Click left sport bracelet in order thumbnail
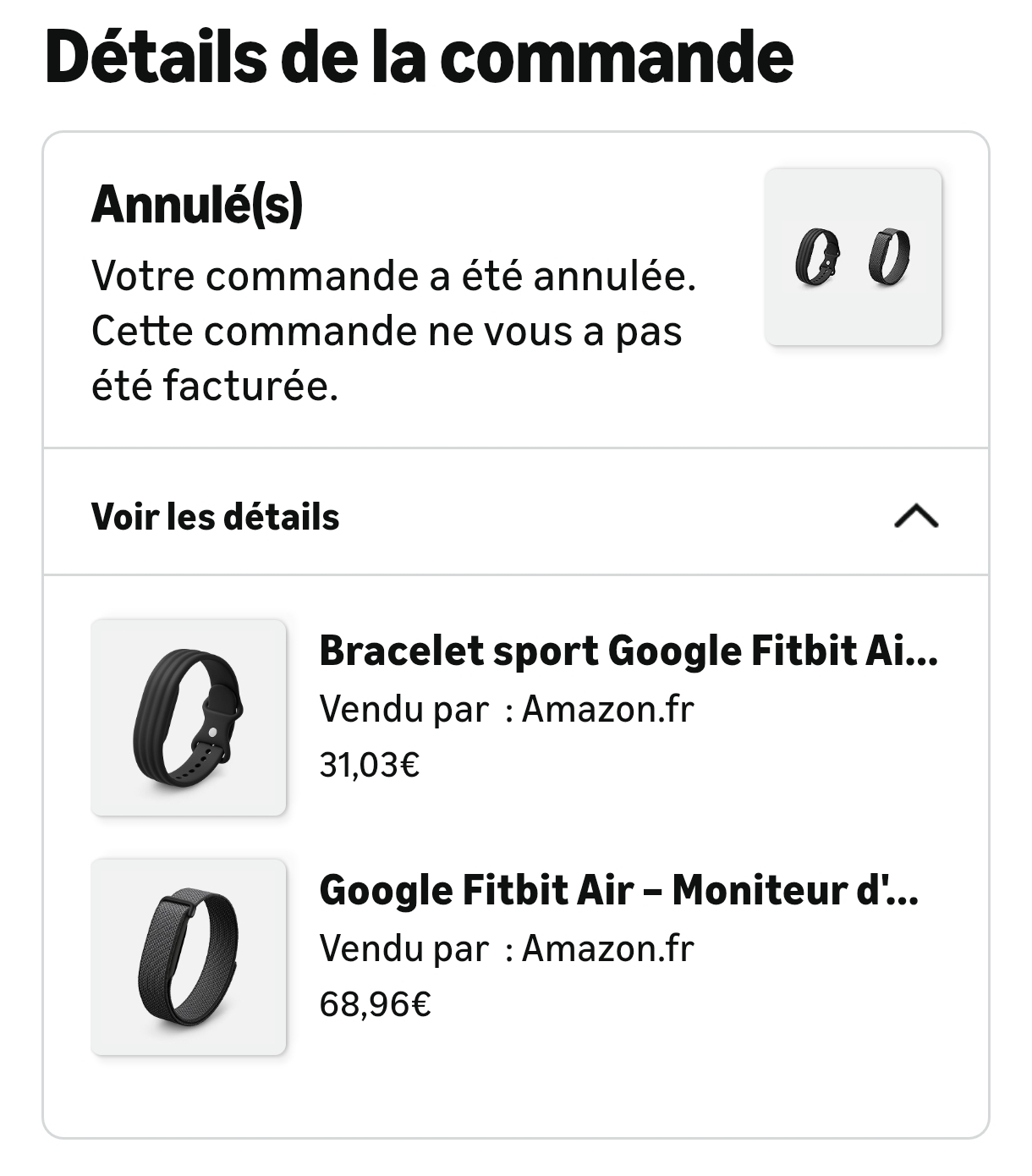The height and width of the screenshot is (1176, 1032). point(817,256)
